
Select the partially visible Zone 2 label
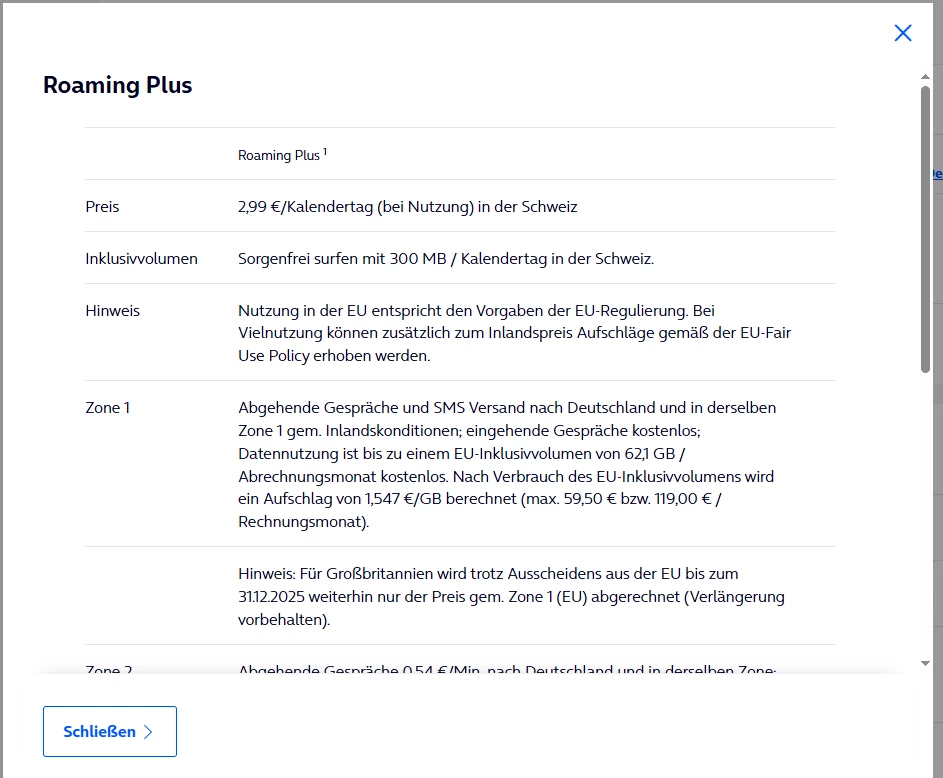click(x=109, y=670)
